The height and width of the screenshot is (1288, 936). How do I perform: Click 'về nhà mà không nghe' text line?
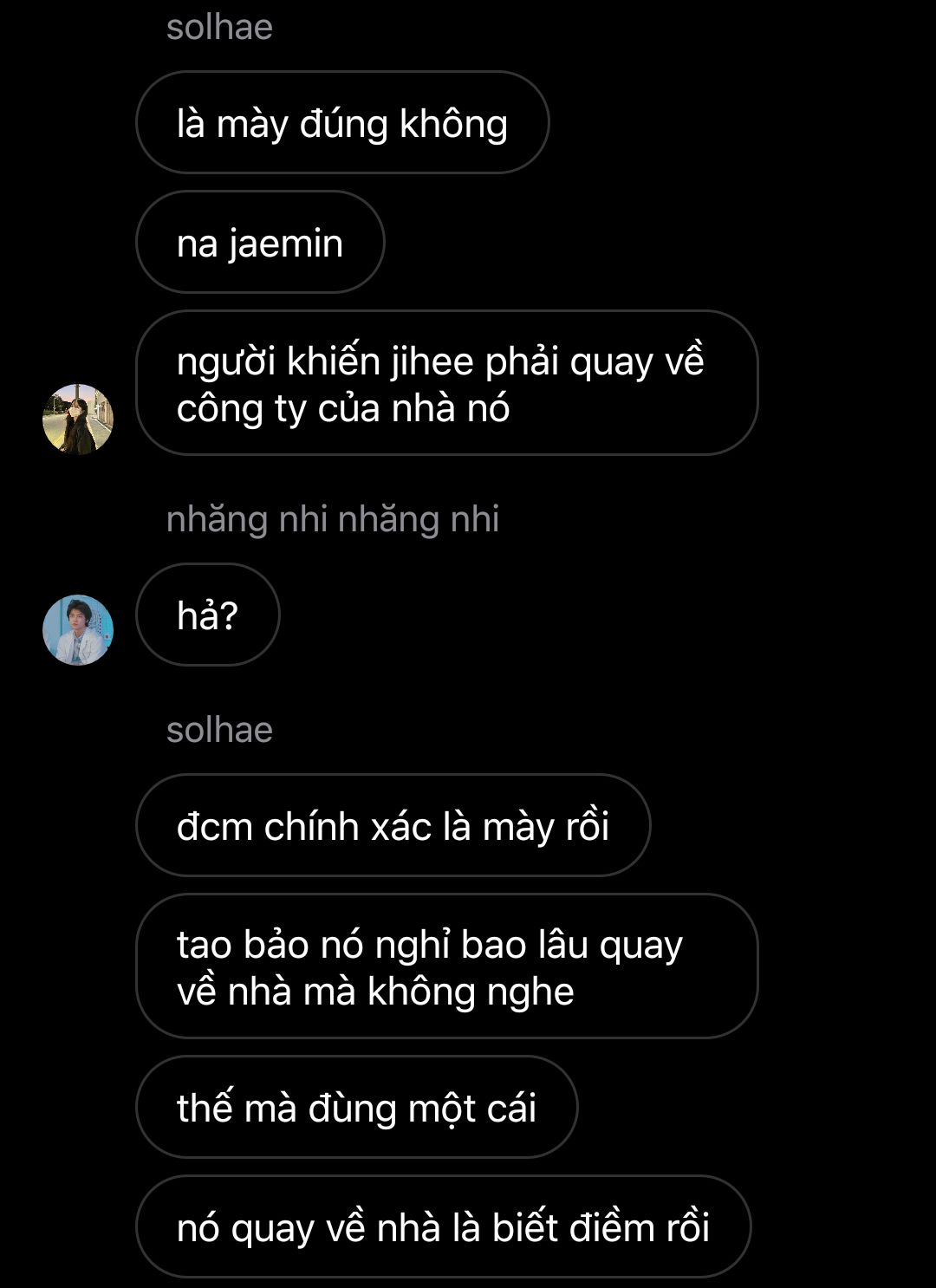point(375,992)
